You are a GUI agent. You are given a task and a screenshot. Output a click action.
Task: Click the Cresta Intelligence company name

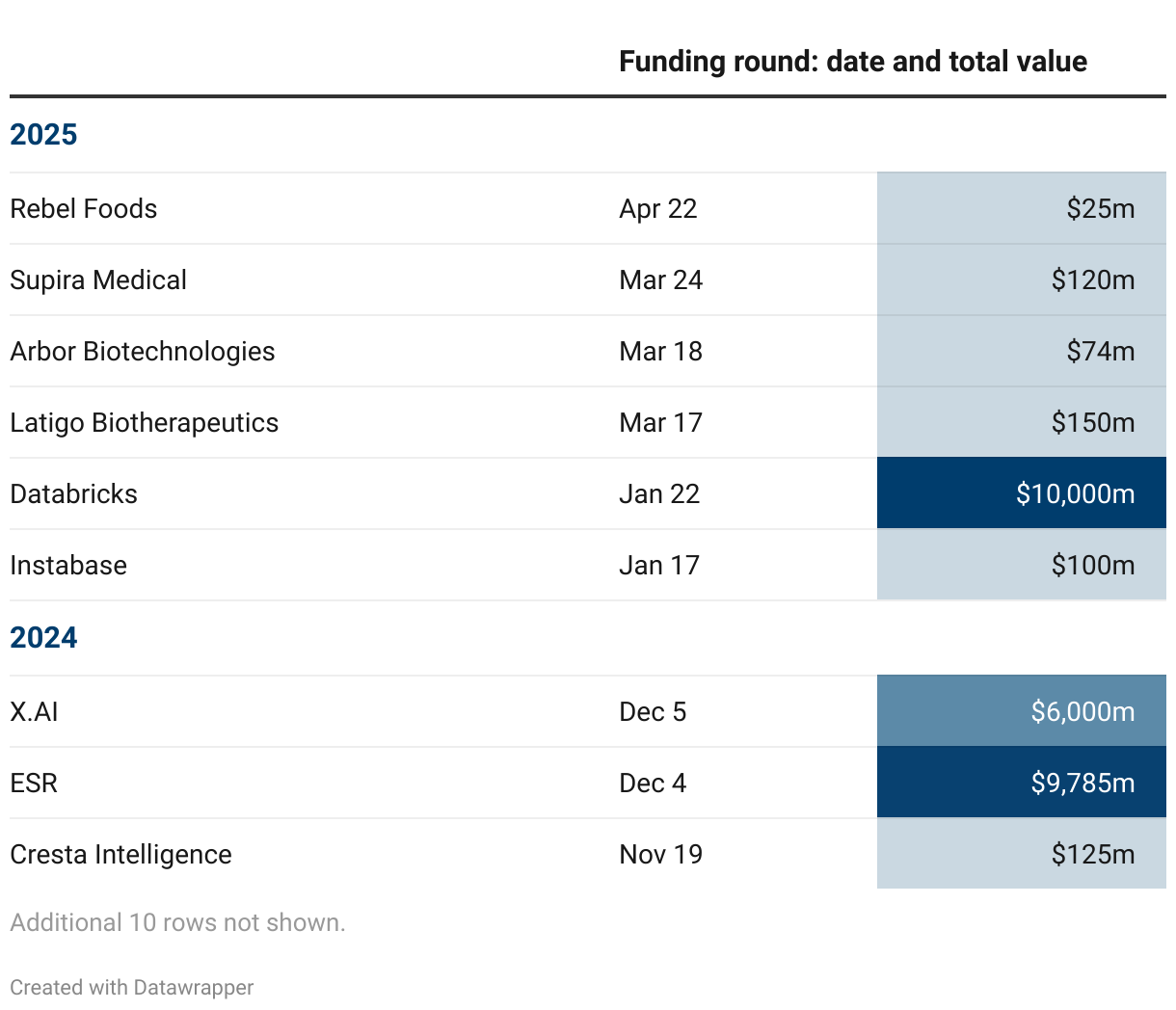coord(121,854)
